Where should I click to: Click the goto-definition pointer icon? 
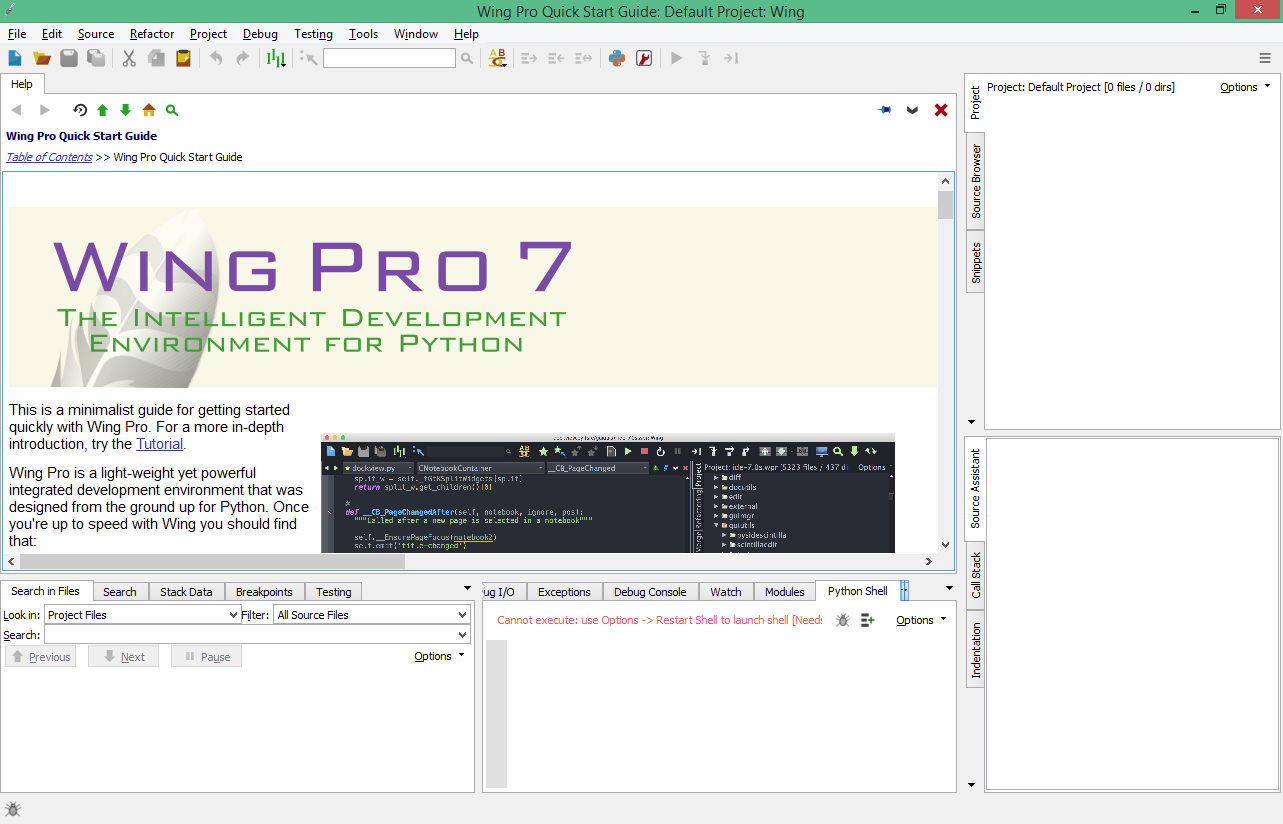coord(308,58)
